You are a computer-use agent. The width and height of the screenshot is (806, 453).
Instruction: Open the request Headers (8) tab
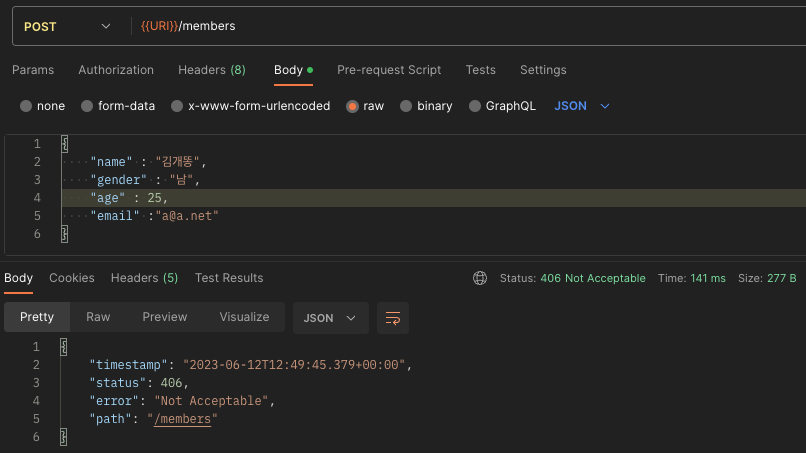(212, 70)
